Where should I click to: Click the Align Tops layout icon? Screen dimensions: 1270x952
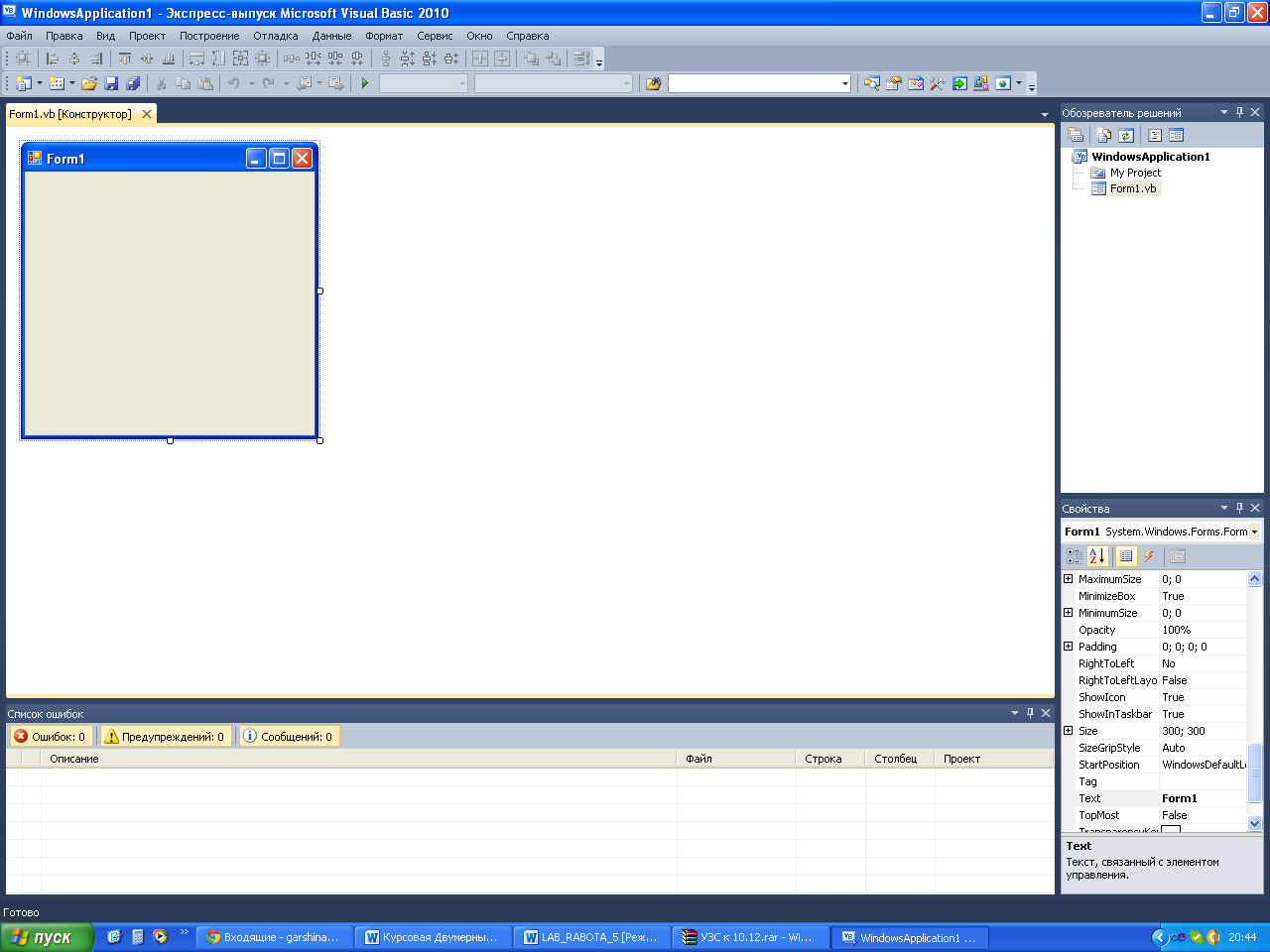pos(125,59)
